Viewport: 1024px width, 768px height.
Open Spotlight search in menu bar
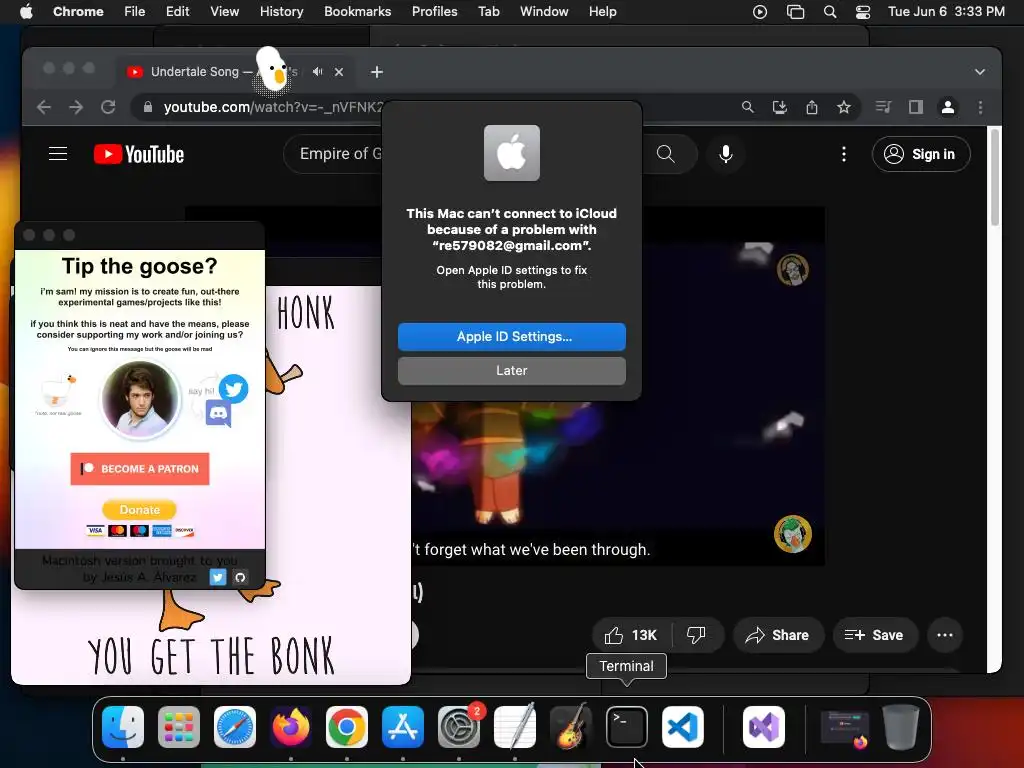coord(829,12)
